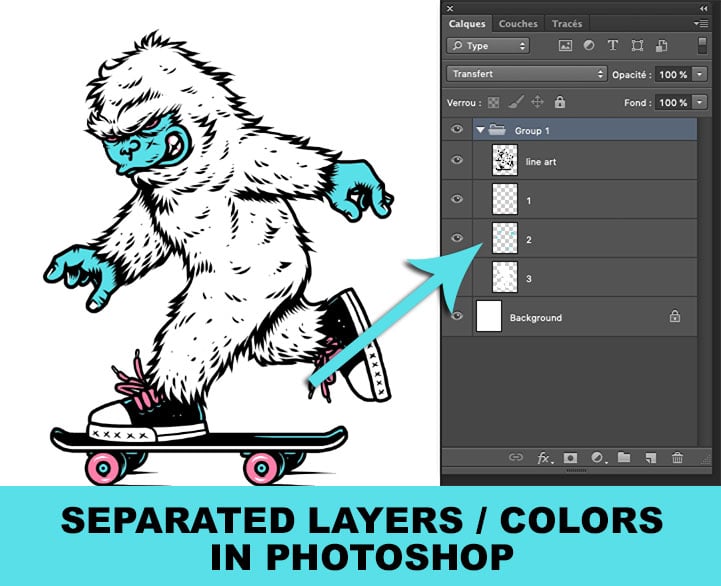Lock all padlock icon beside Verrou
Viewport: 721px width, 586px height.
[560, 102]
